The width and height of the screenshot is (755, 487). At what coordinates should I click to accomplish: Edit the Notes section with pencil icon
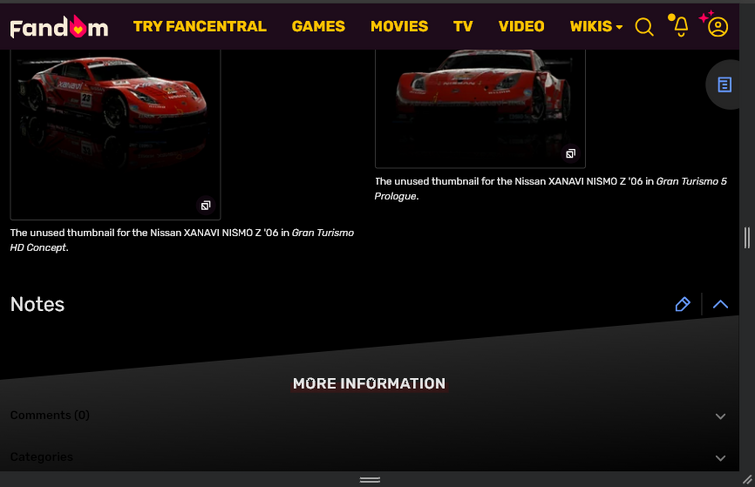click(682, 304)
